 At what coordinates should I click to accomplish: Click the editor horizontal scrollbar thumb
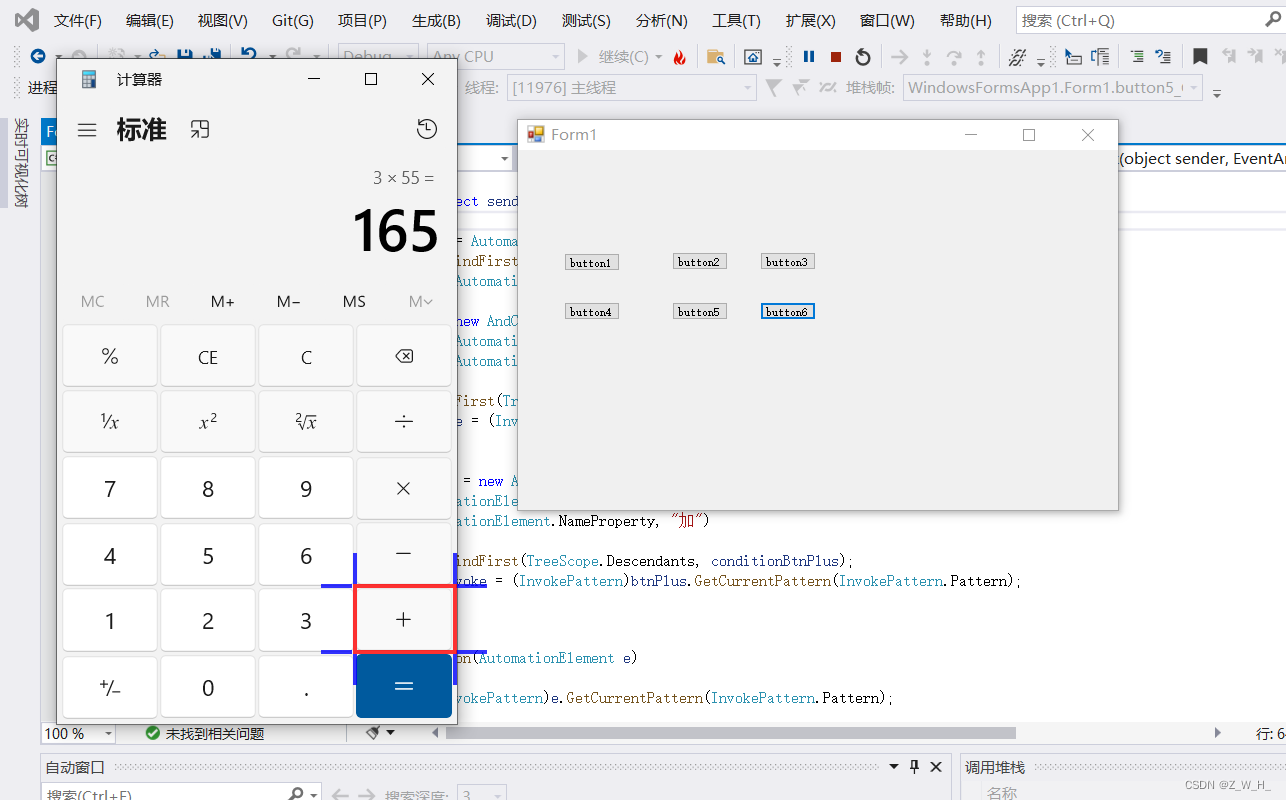pyautogui.click(x=731, y=733)
